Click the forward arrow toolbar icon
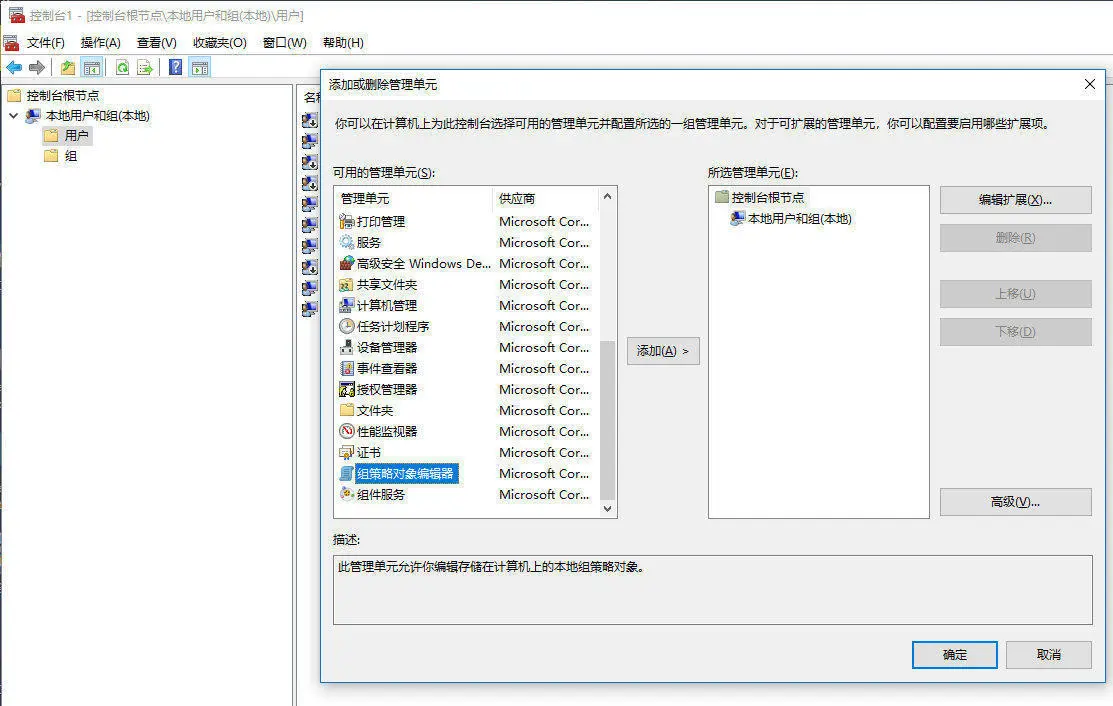This screenshot has height=706, width=1113. click(x=37, y=67)
